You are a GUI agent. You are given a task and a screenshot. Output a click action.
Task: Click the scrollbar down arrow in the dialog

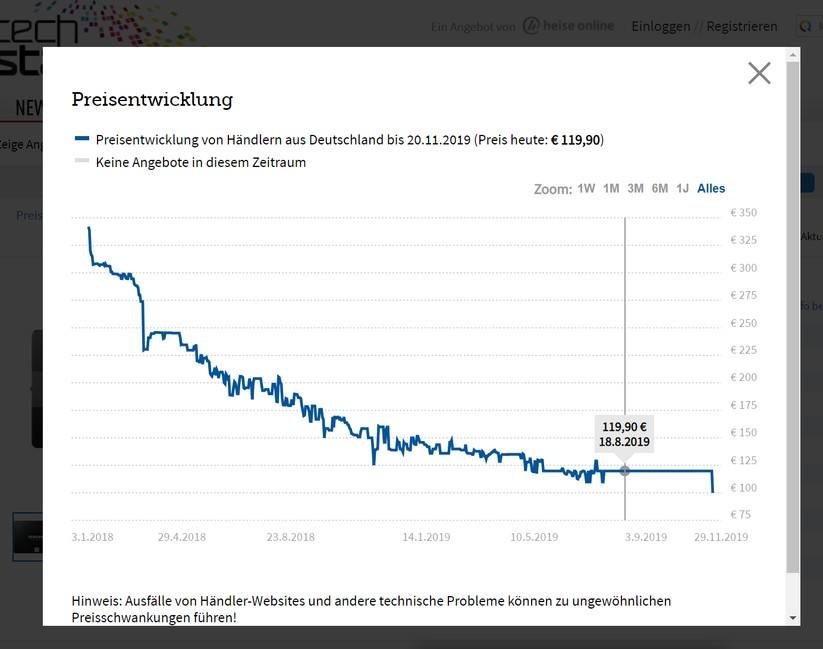point(793,618)
